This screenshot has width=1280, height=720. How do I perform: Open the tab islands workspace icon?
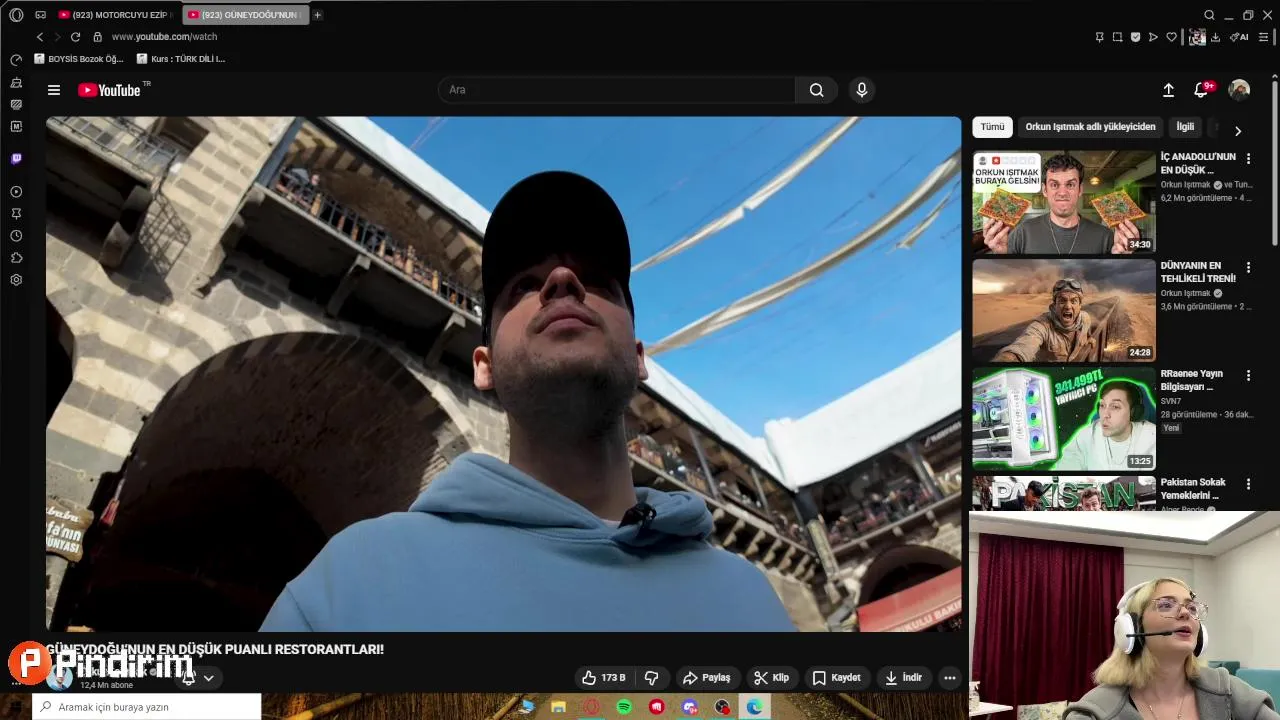point(40,15)
